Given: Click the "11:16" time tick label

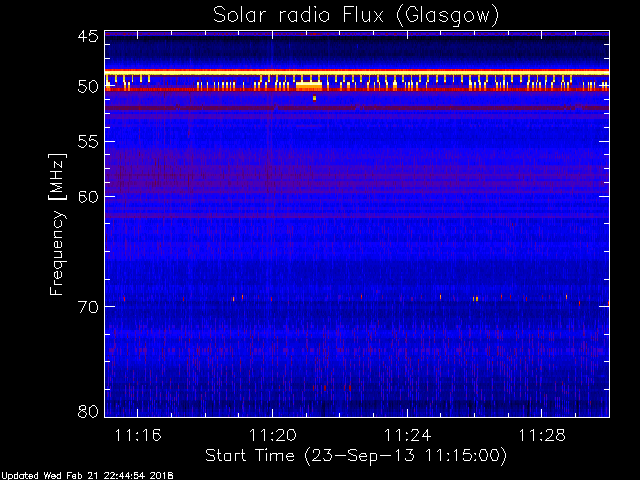Looking at the screenshot, I should tap(138, 435).
